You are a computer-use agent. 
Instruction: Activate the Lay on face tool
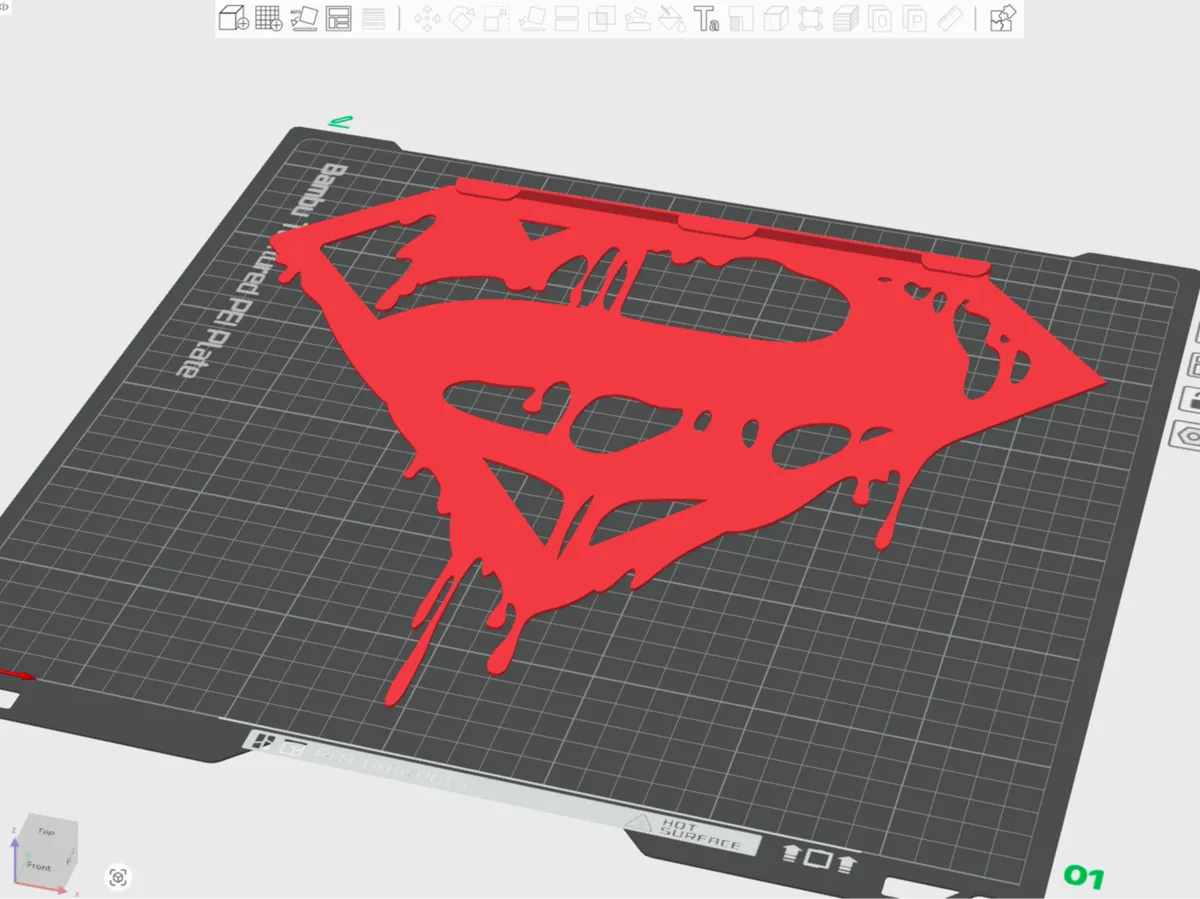click(x=532, y=18)
